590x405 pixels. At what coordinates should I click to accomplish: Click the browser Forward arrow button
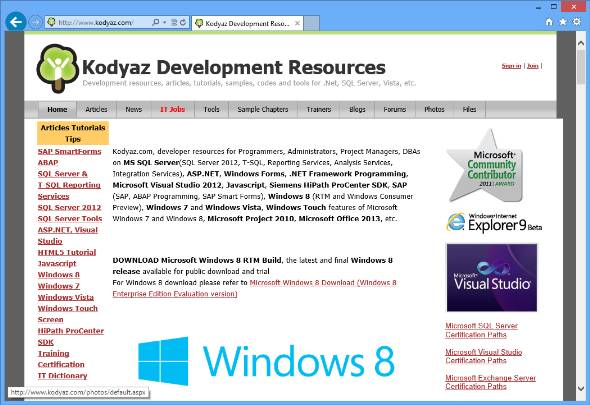[x=35, y=22]
